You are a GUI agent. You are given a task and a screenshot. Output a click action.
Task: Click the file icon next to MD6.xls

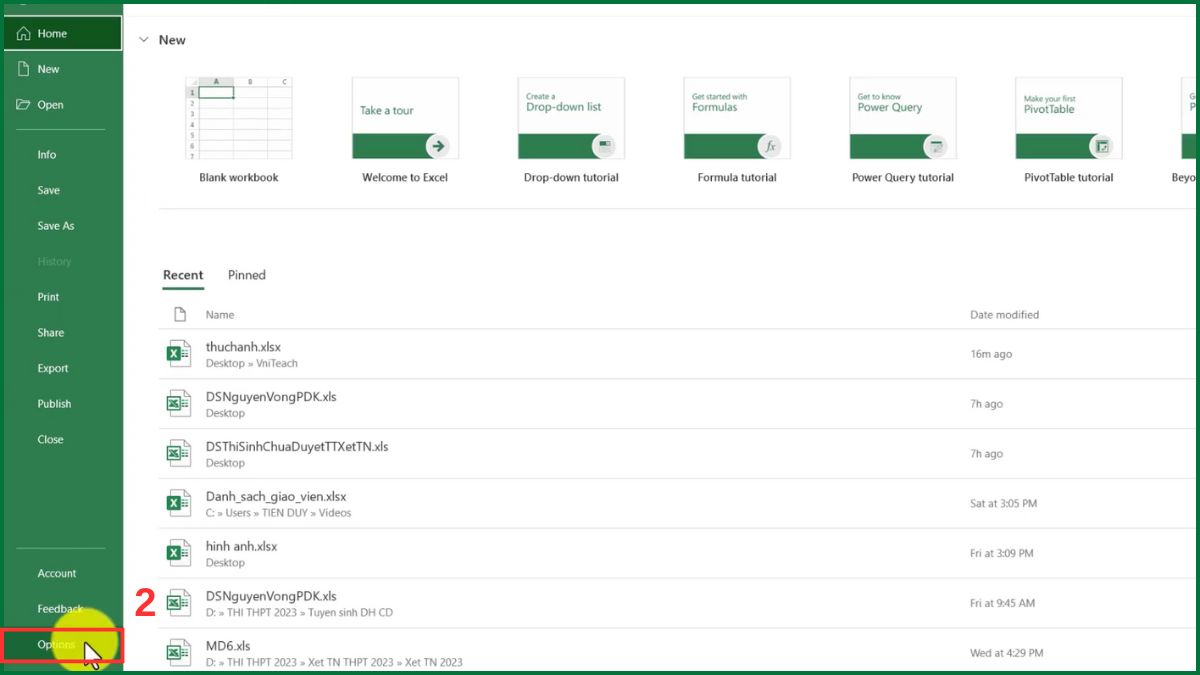[x=178, y=652]
